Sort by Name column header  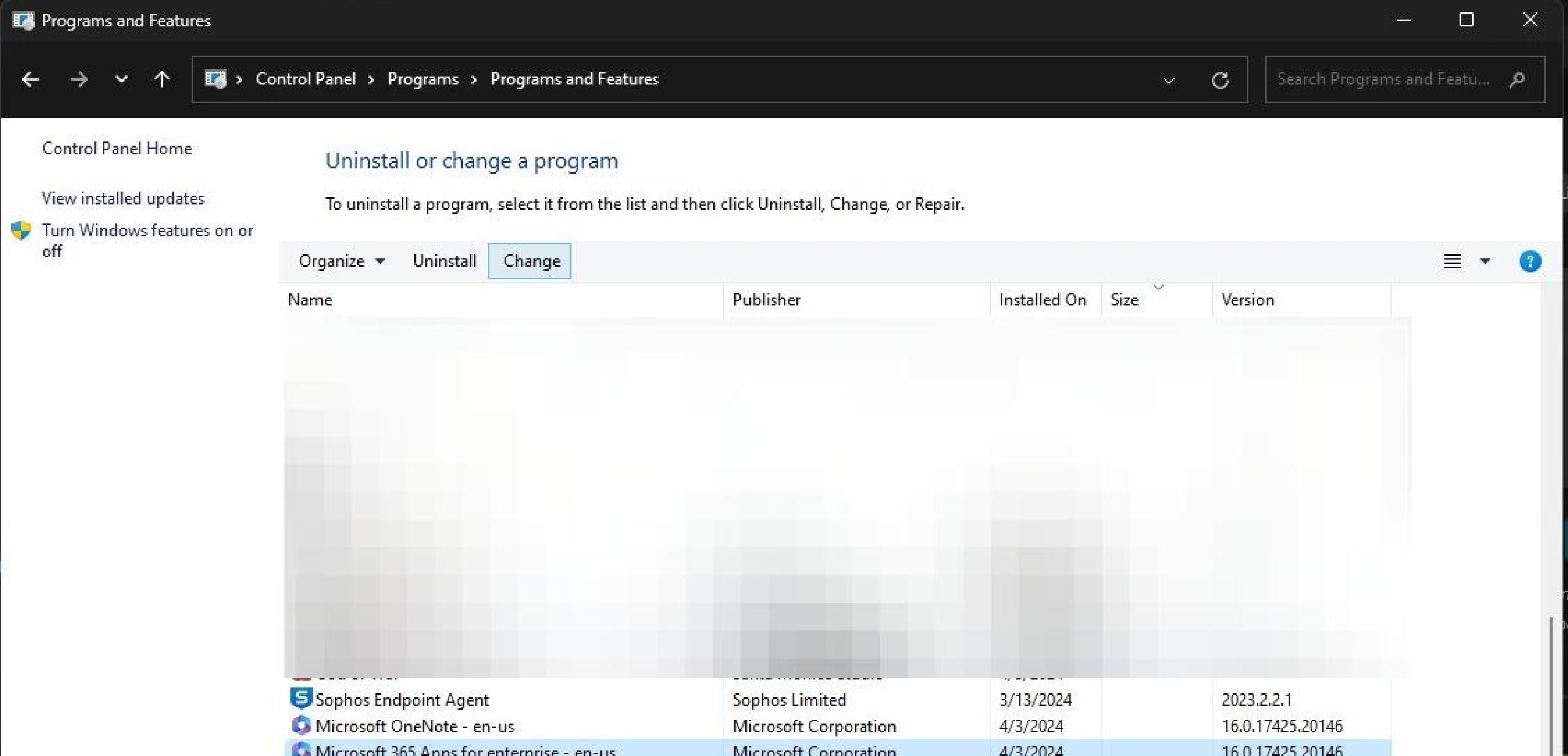[x=503, y=300]
